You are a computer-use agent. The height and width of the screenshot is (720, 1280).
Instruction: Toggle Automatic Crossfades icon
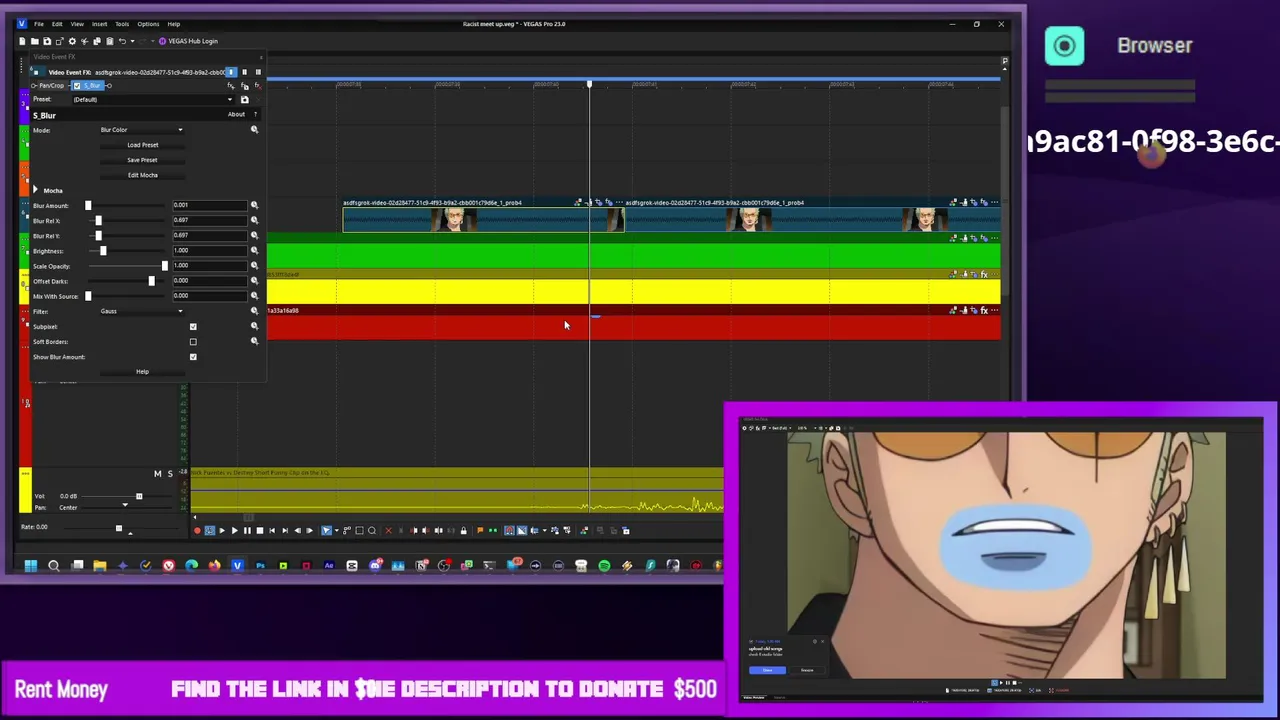click(x=521, y=530)
